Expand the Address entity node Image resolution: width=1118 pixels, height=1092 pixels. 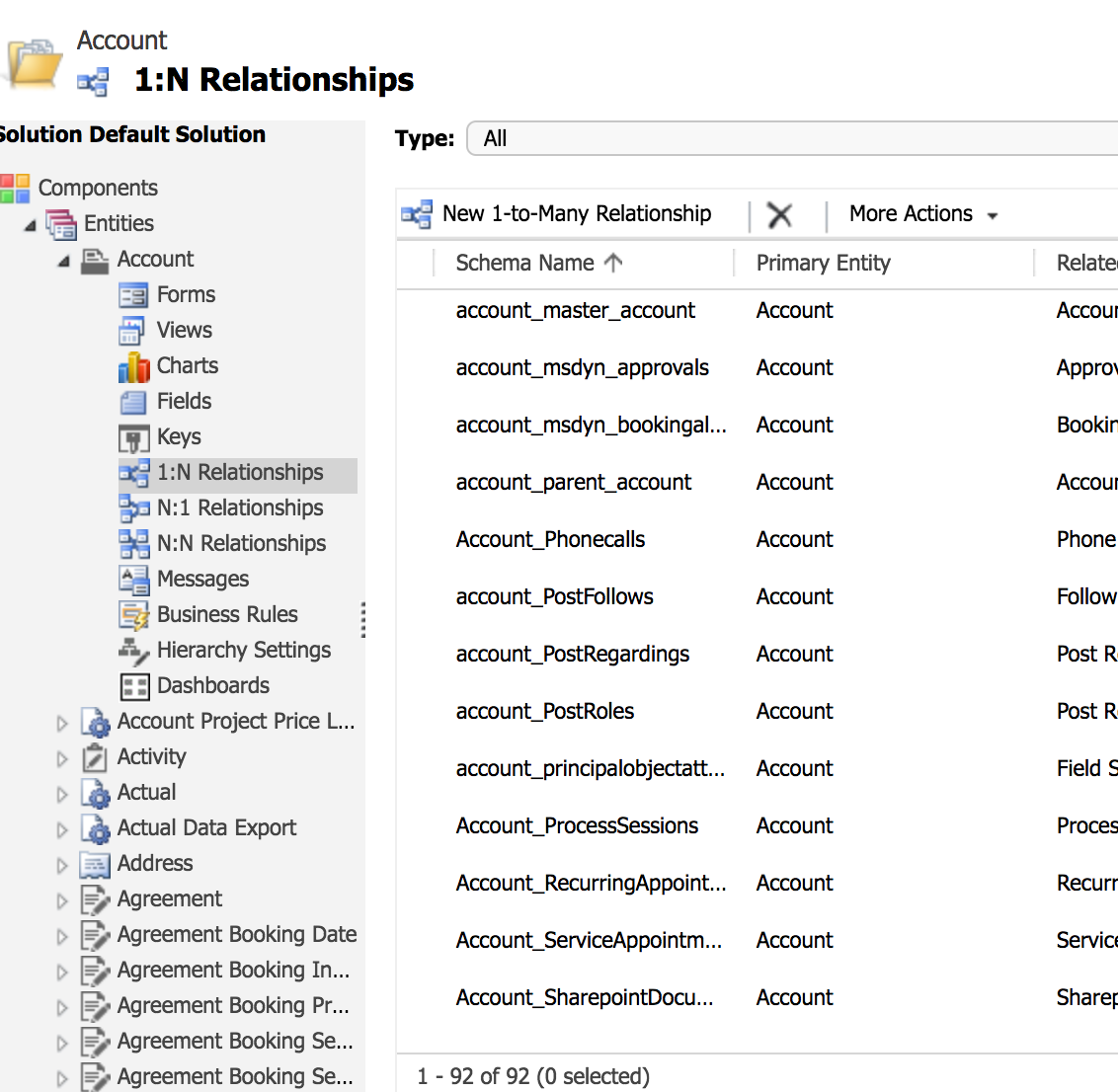pyautogui.click(x=62, y=865)
